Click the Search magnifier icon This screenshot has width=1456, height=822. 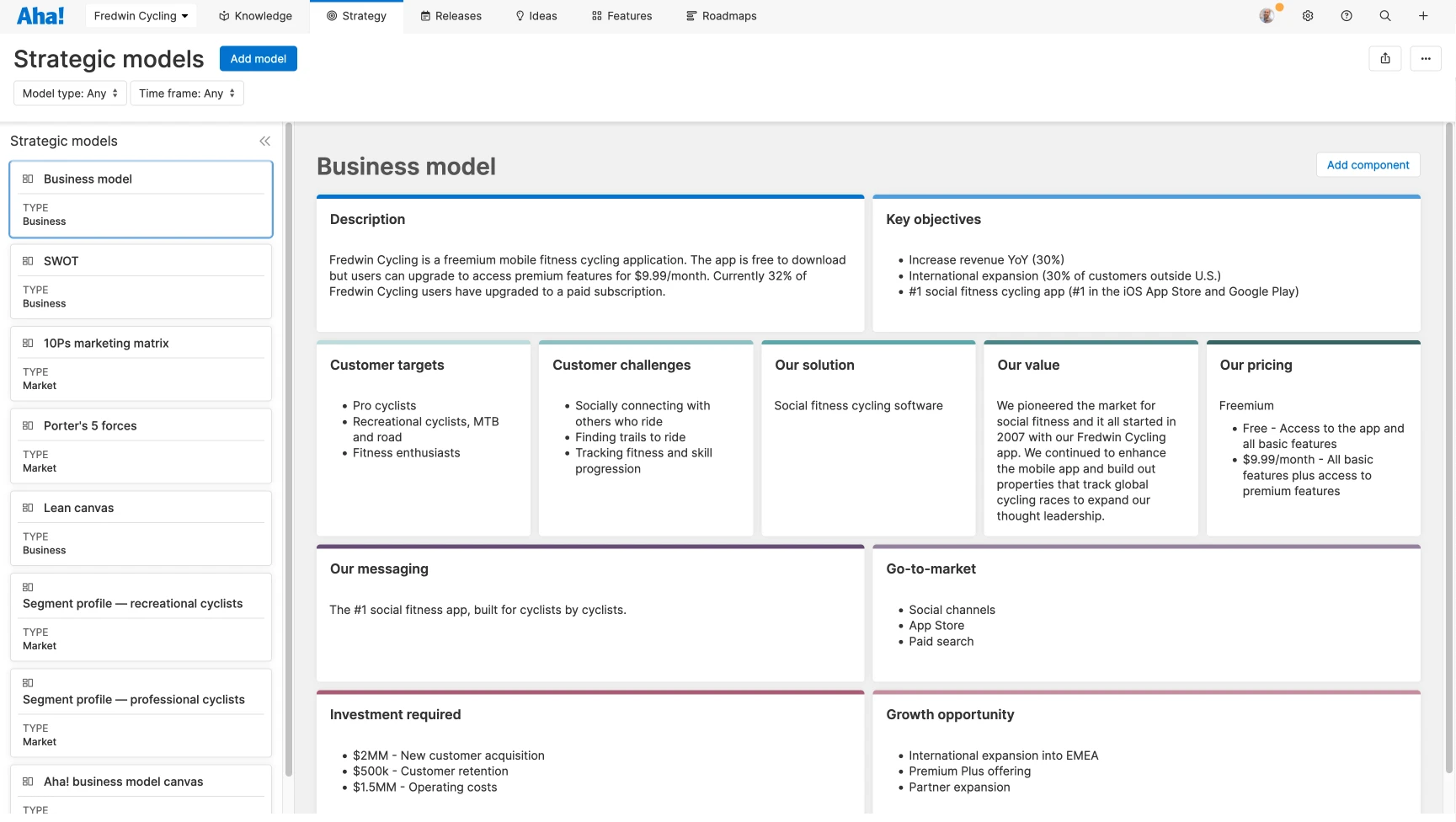pyautogui.click(x=1384, y=16)
